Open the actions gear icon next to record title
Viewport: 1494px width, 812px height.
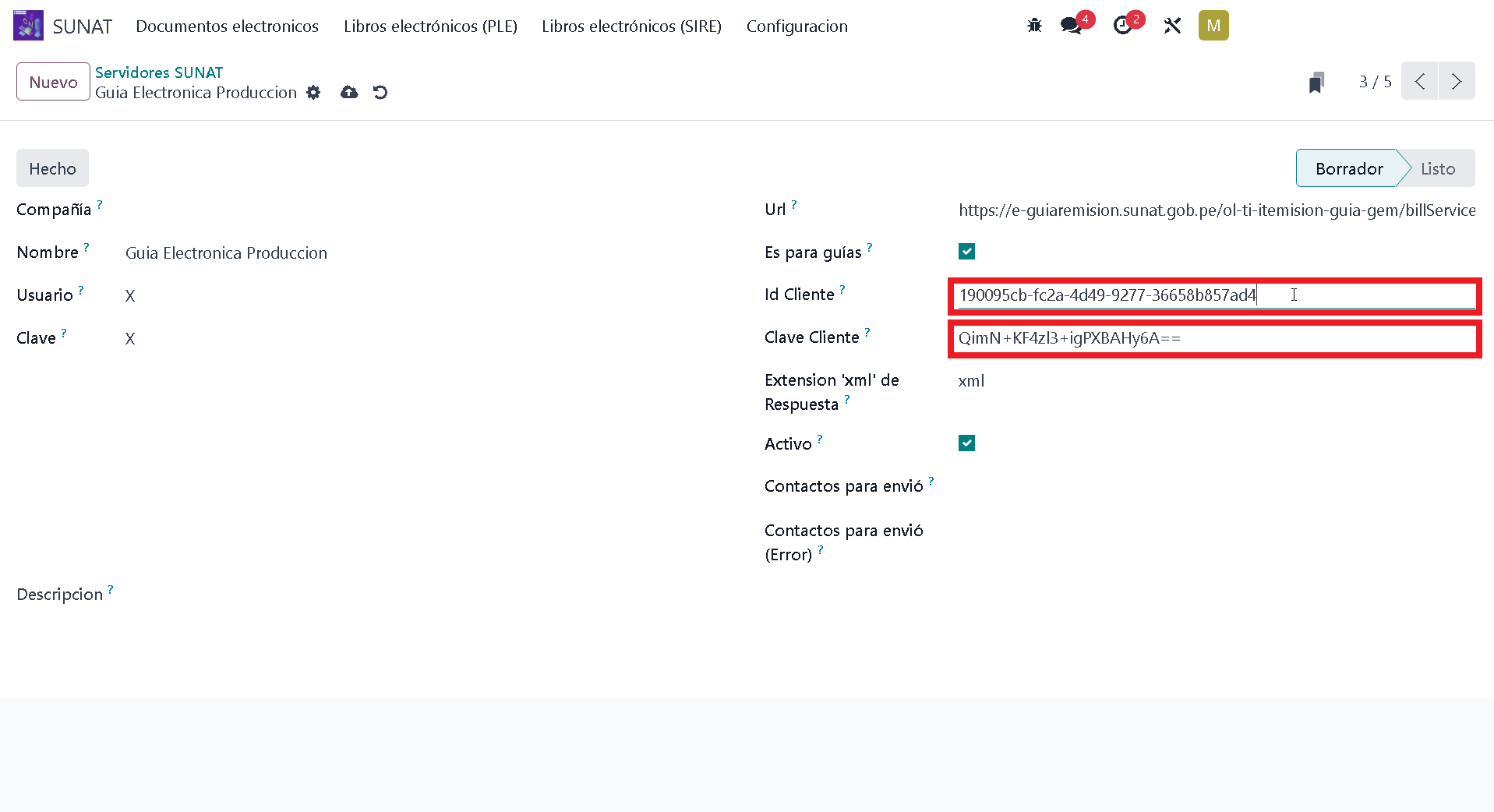coord(313,93)
